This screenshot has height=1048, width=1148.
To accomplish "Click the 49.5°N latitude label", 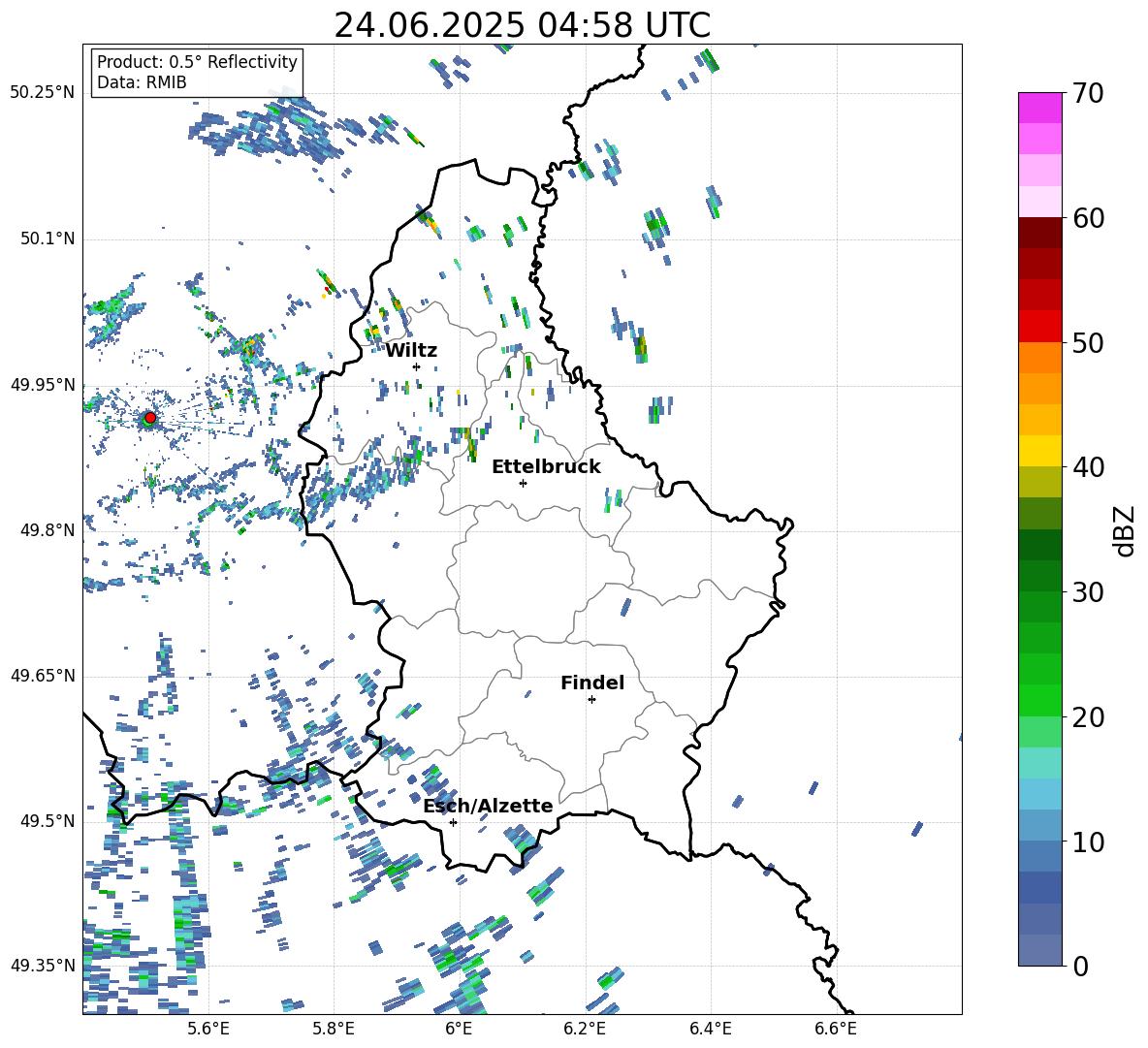I will coord(47,820).
